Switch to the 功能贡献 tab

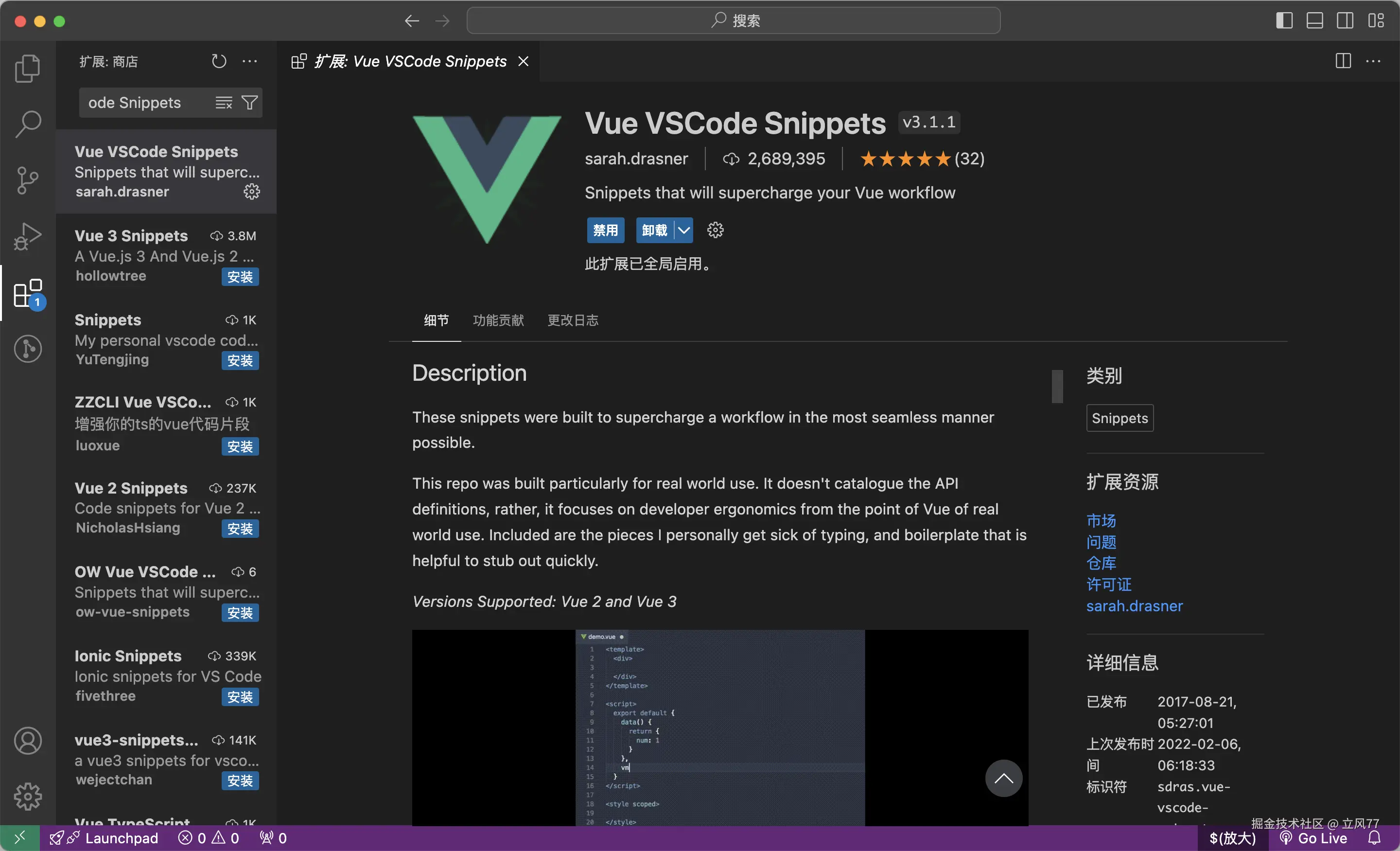click(x=498, y=320)
